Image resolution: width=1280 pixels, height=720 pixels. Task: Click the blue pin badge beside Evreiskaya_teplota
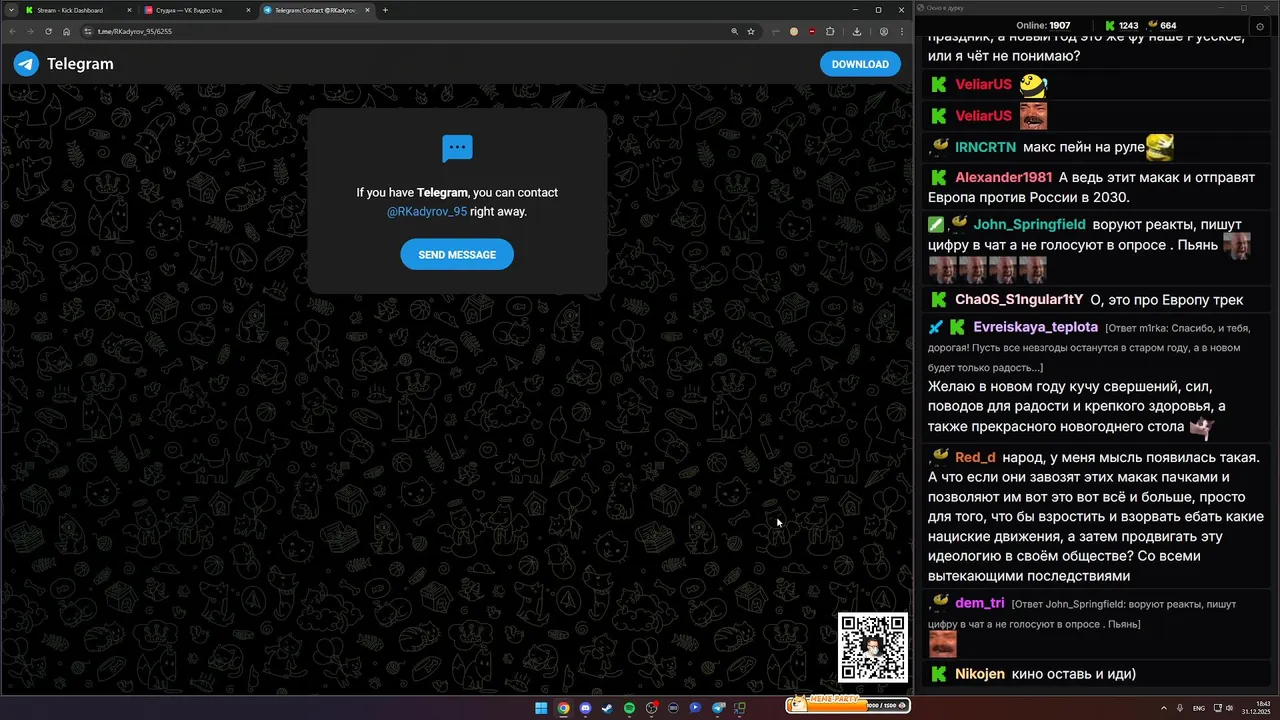(936, 327)
